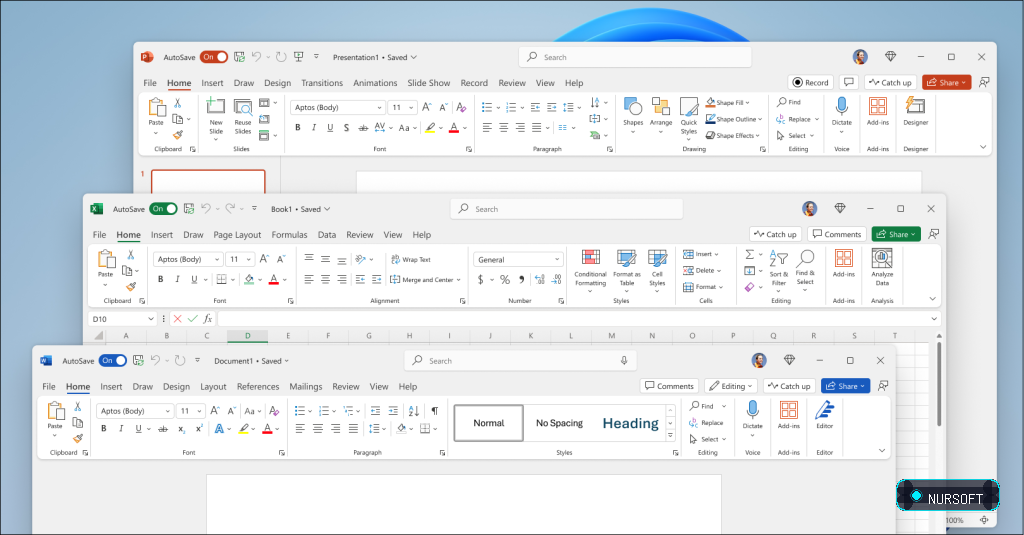Image resolution: width=1024 pixels, height=535 pixels.
Task: Click Catch up button in Excel
Action: coord(775,234)
